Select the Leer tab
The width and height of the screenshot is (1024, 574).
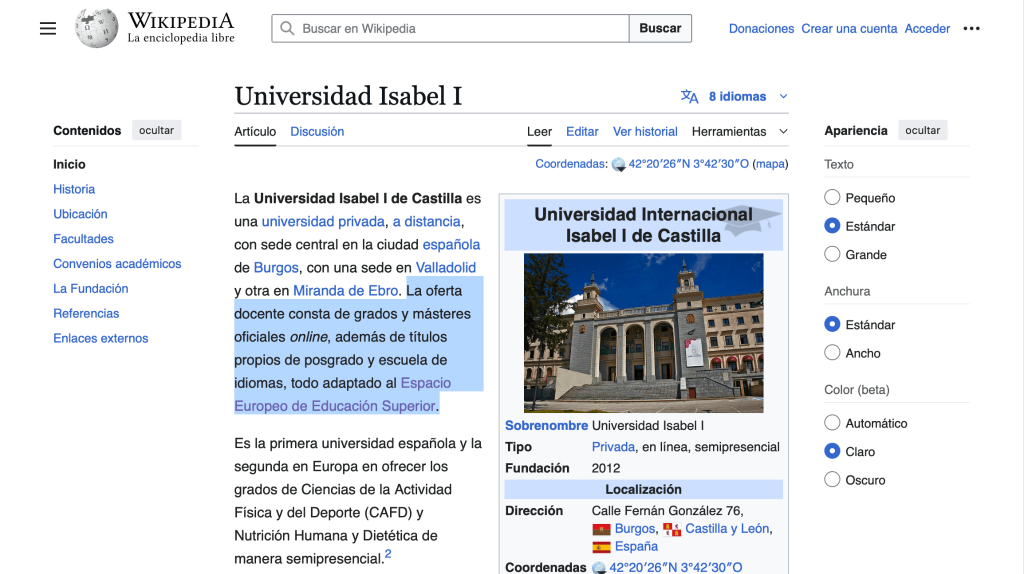(539, 131)
